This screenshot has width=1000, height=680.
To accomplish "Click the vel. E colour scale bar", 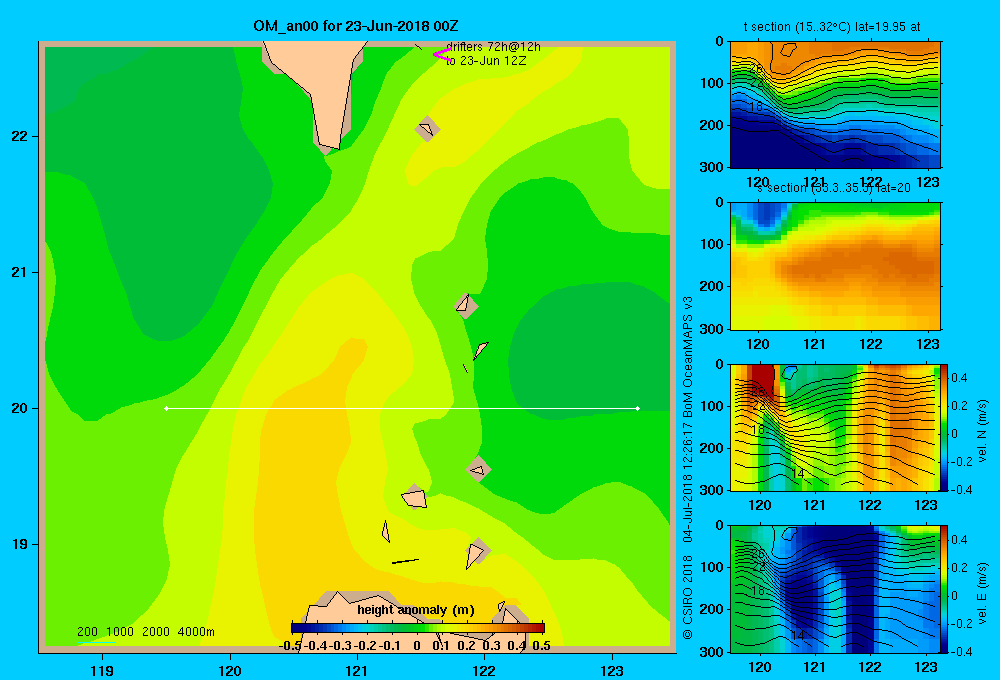I will (945, 589).
